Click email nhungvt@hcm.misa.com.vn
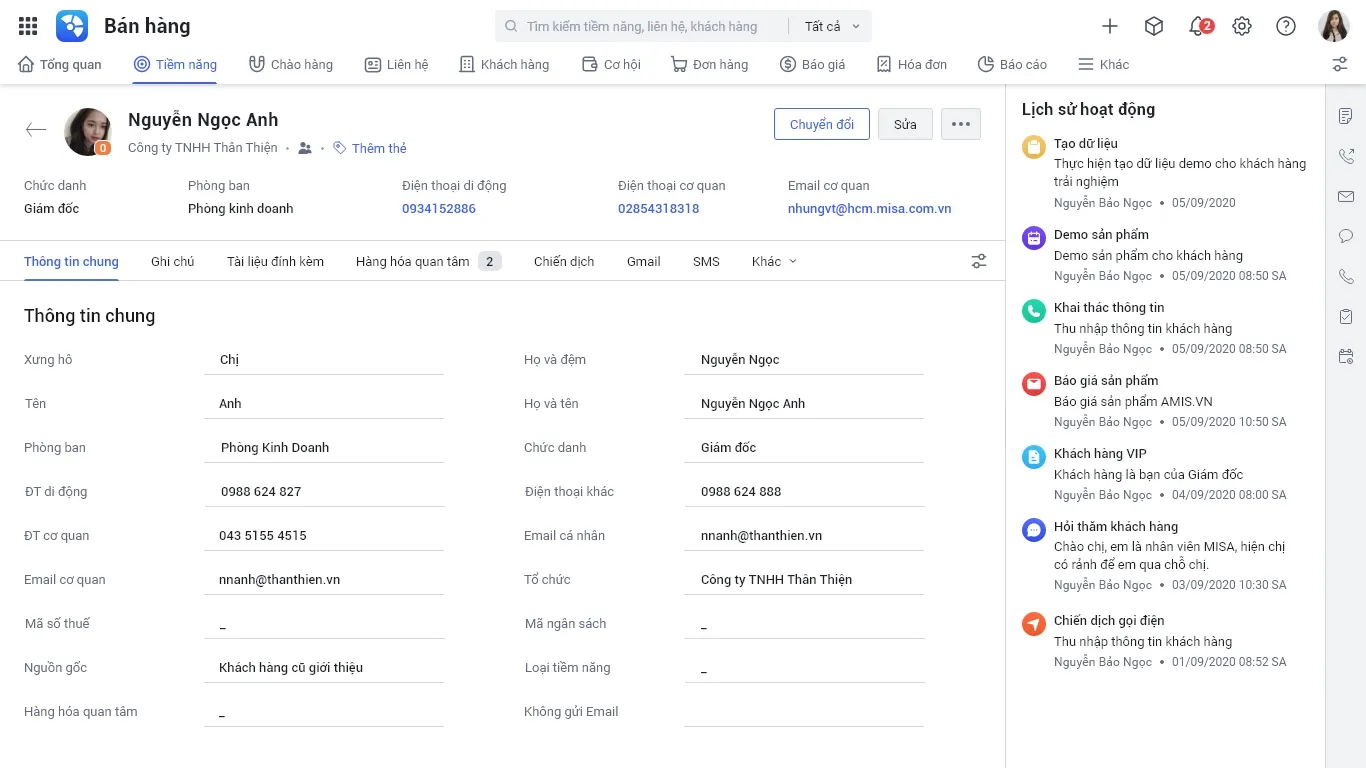 pyautogui.click(x=869, y=209)
